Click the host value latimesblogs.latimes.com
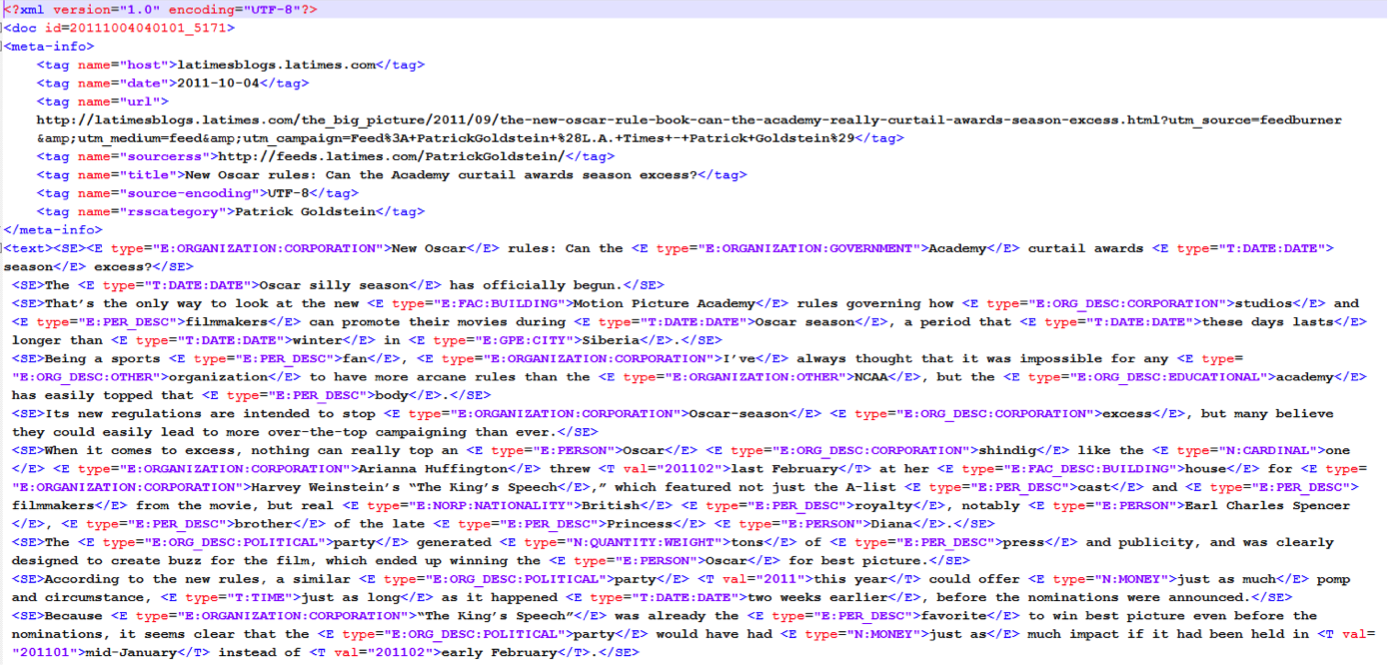The width and height of the screenshot is (1388, 665). pyautogui.click(x=276, y=64)
